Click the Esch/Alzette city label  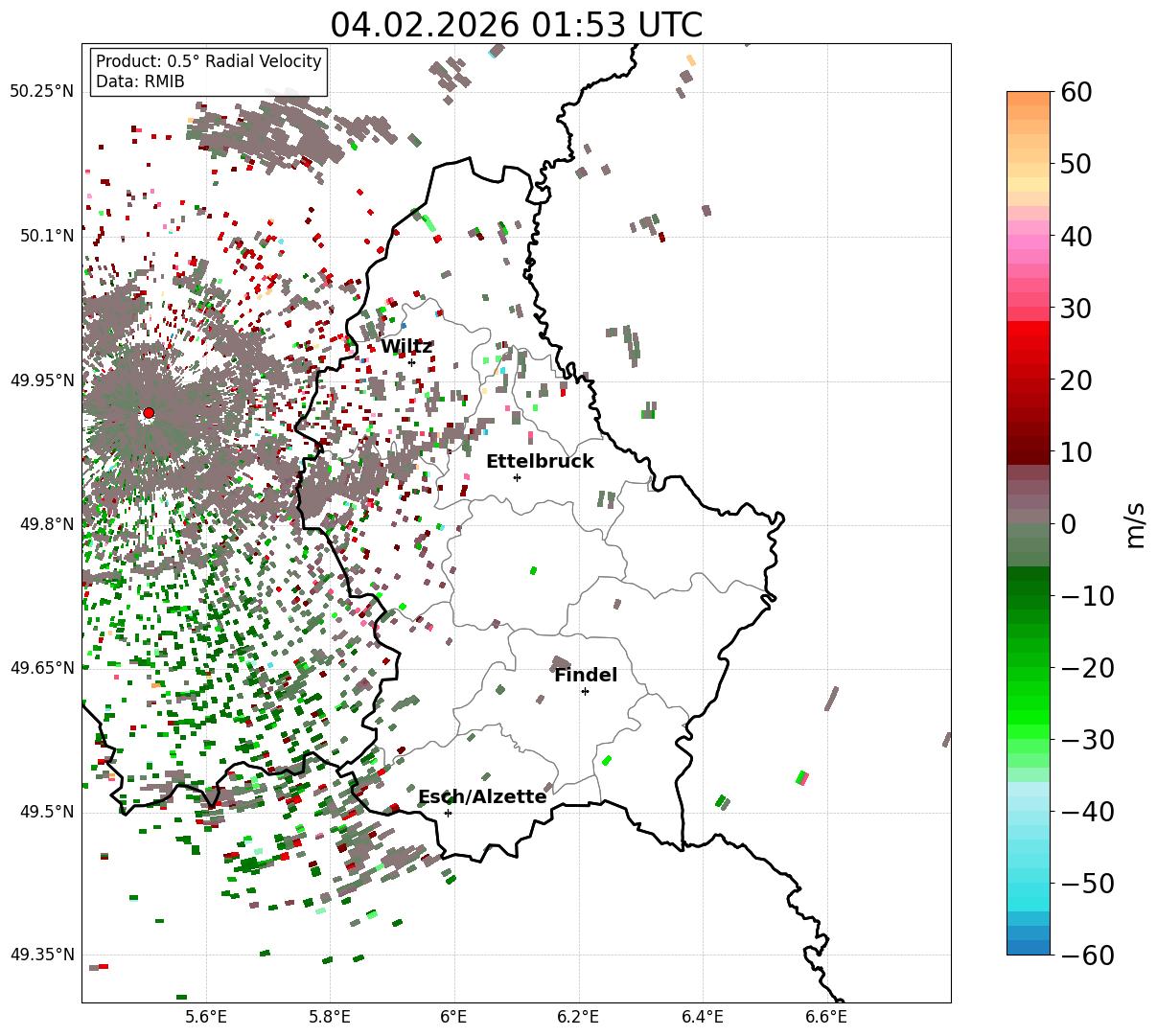(482, 796)
